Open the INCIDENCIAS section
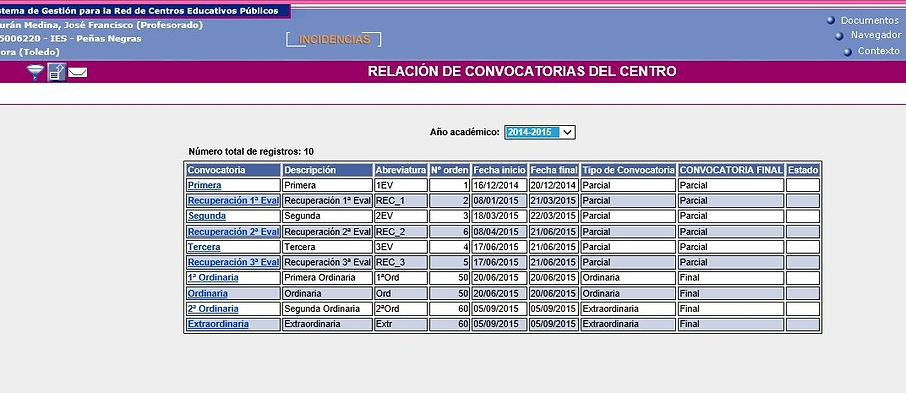Viewport: 906px width, 393px height. click(x=334, y=39)
